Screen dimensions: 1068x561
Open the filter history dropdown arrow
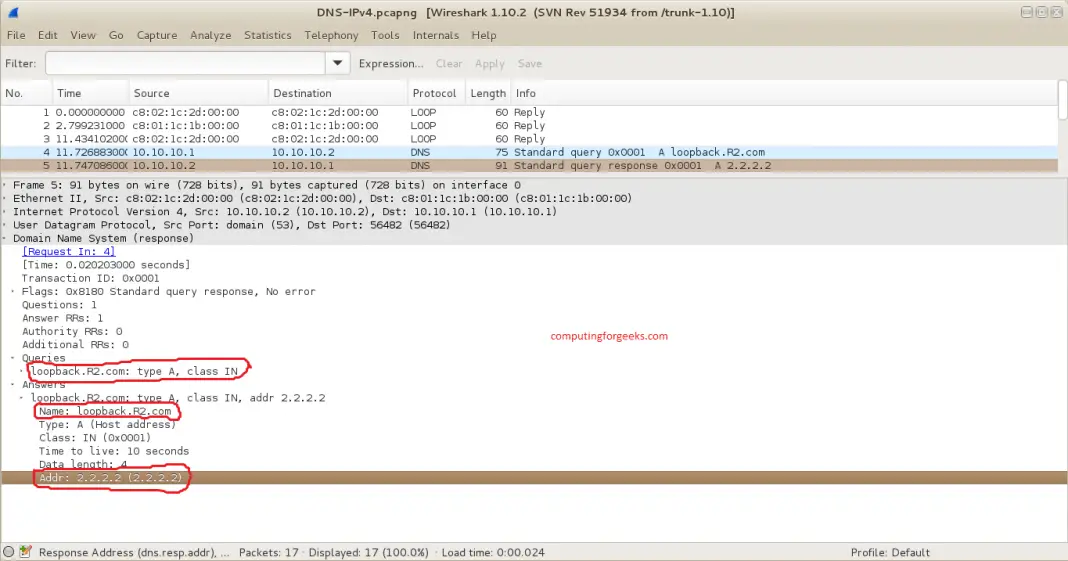coord(337,63)
